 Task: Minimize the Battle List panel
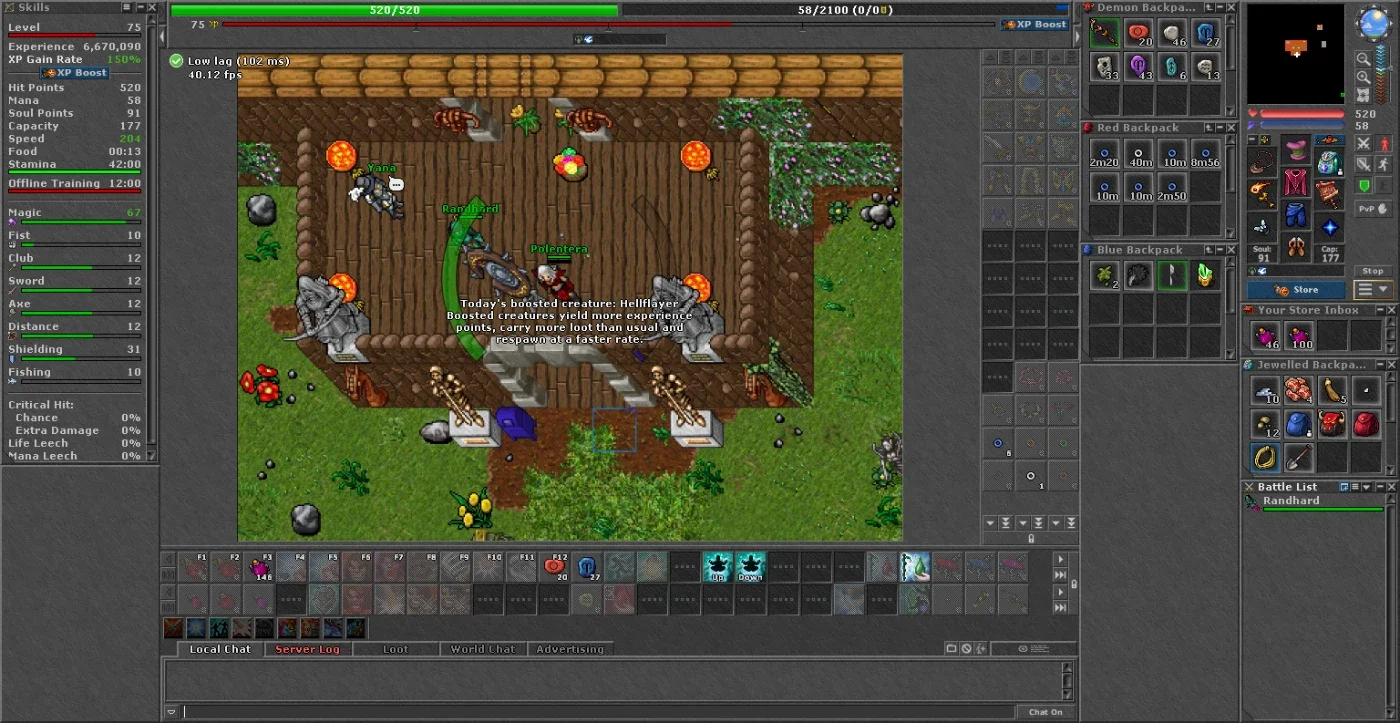pos(1378,487)
